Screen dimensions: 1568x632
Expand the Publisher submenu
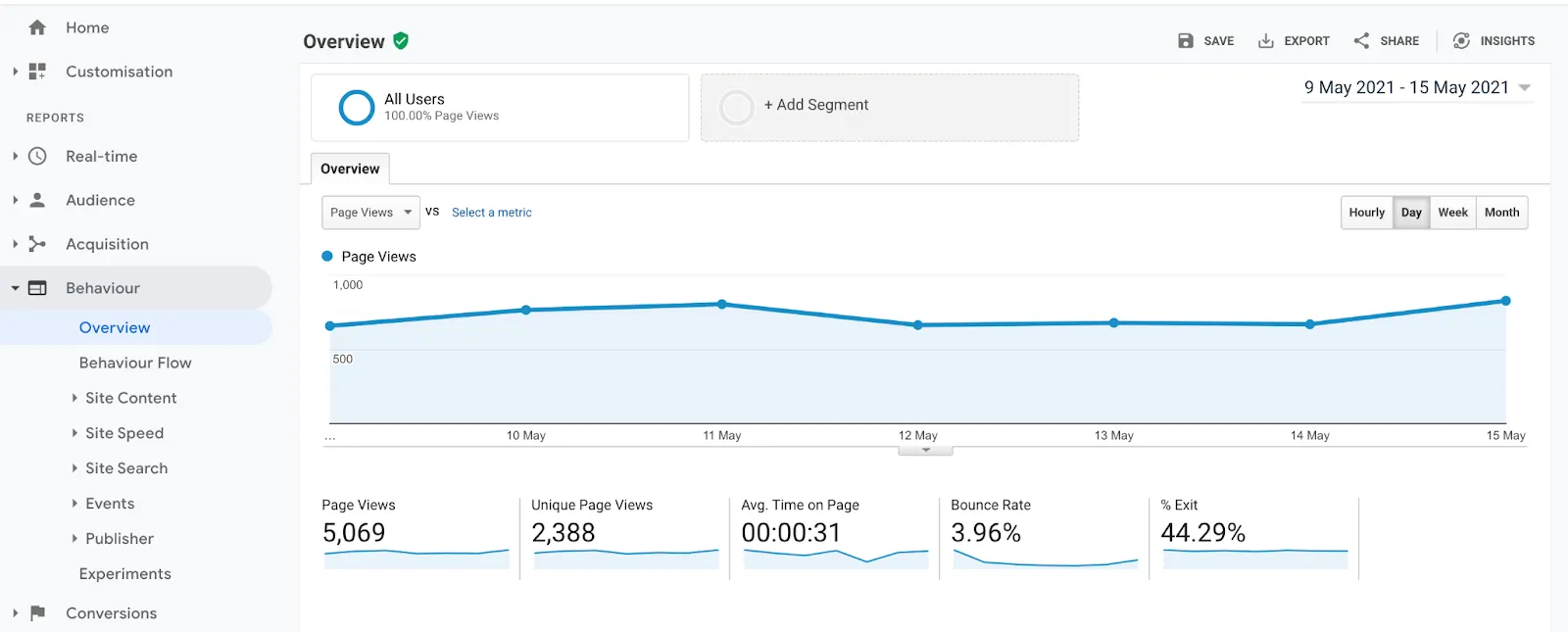pyautogui.click(x=74, y=539)
